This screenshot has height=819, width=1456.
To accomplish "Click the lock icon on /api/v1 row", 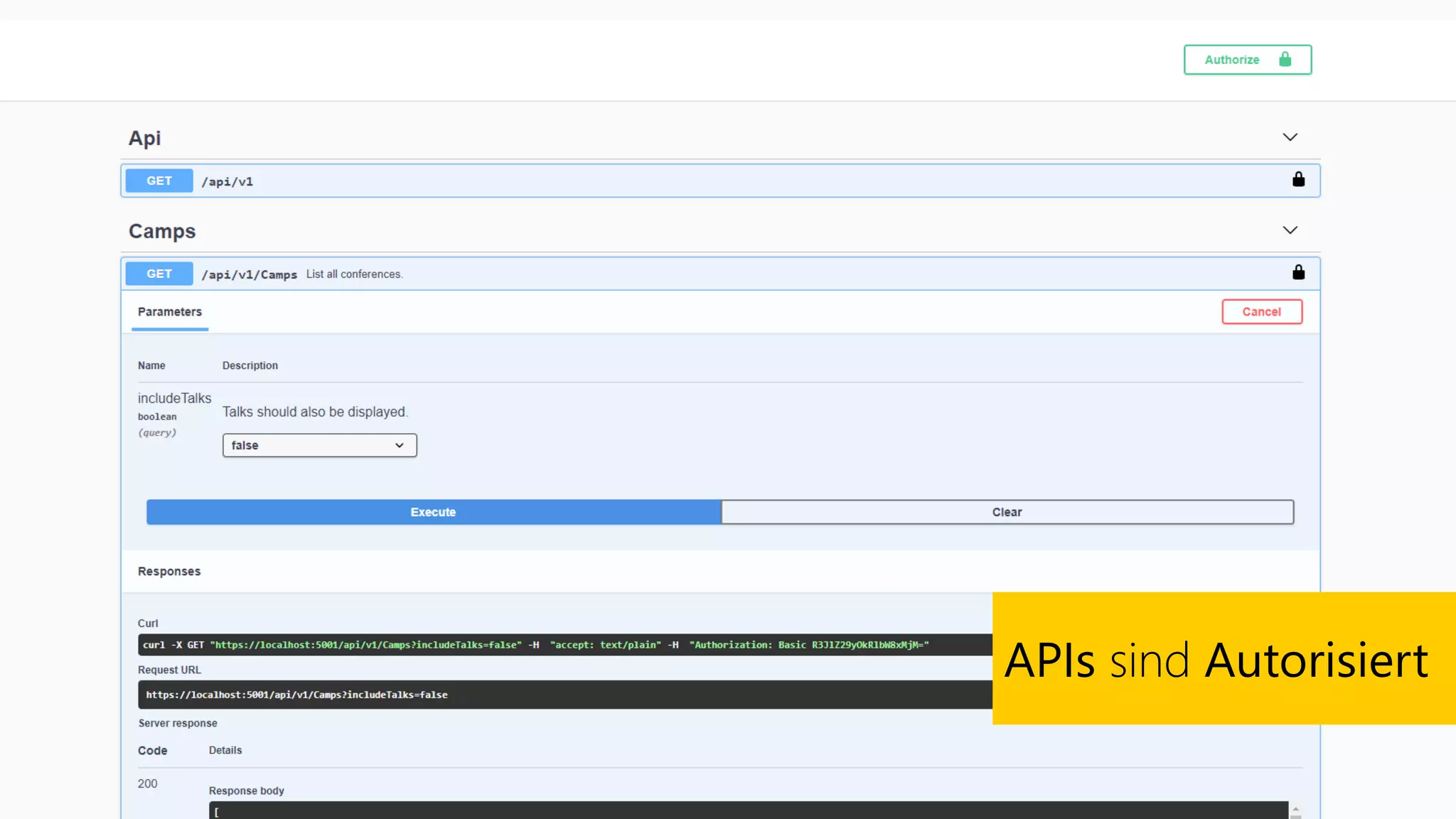I will 1298,179.
